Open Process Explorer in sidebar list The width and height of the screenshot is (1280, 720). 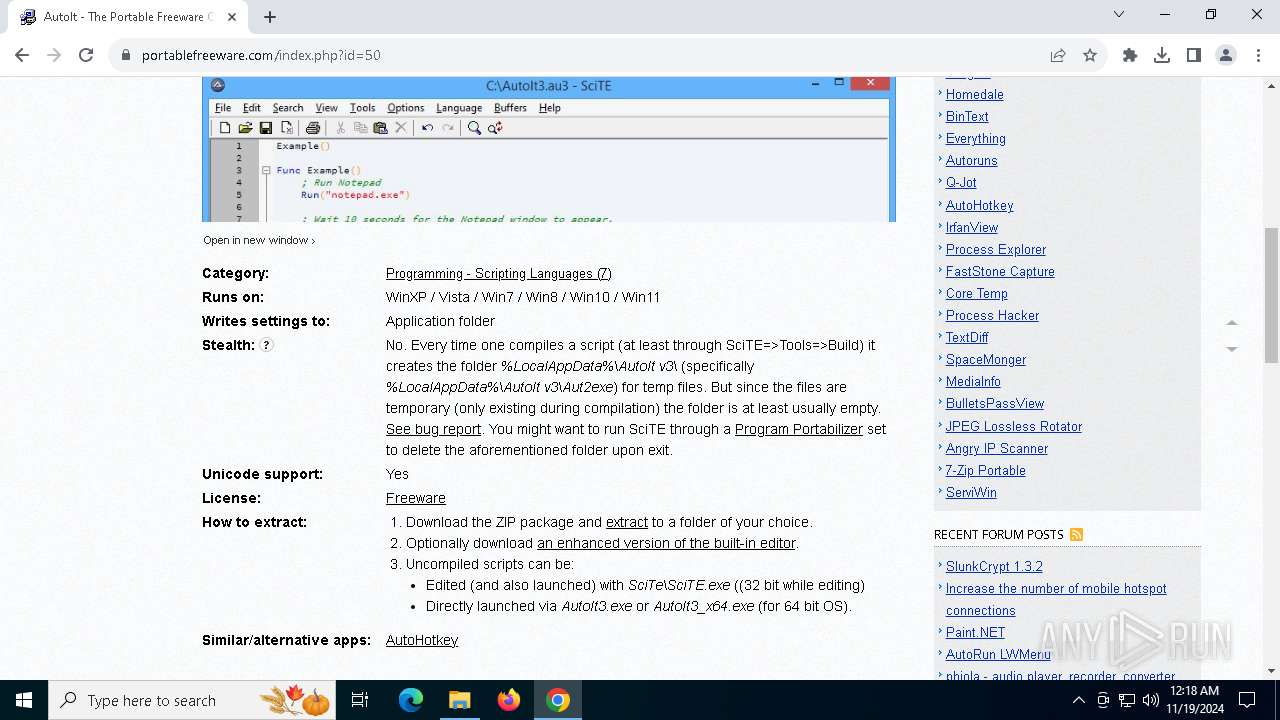click(x=996, y=249)
